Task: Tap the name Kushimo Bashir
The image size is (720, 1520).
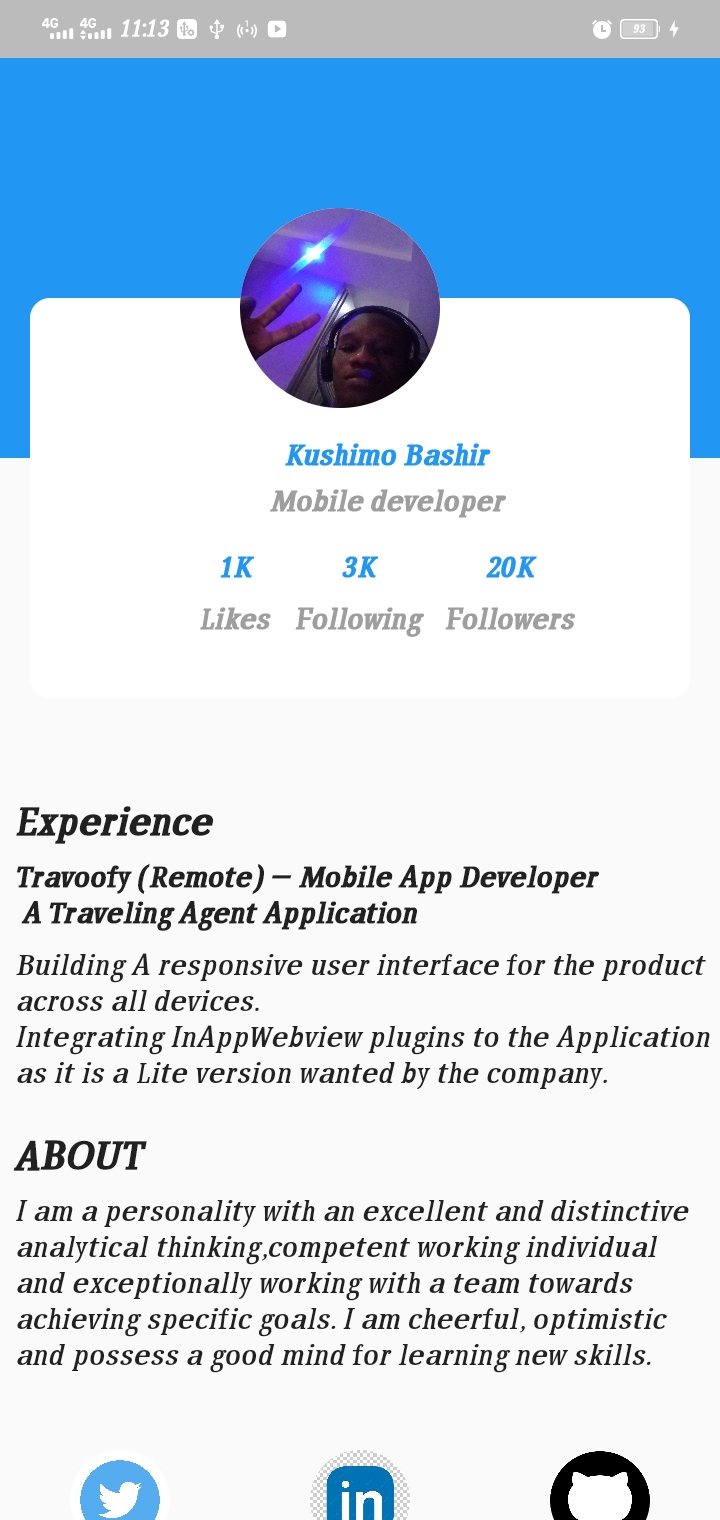Action: (x=388, y=455)
